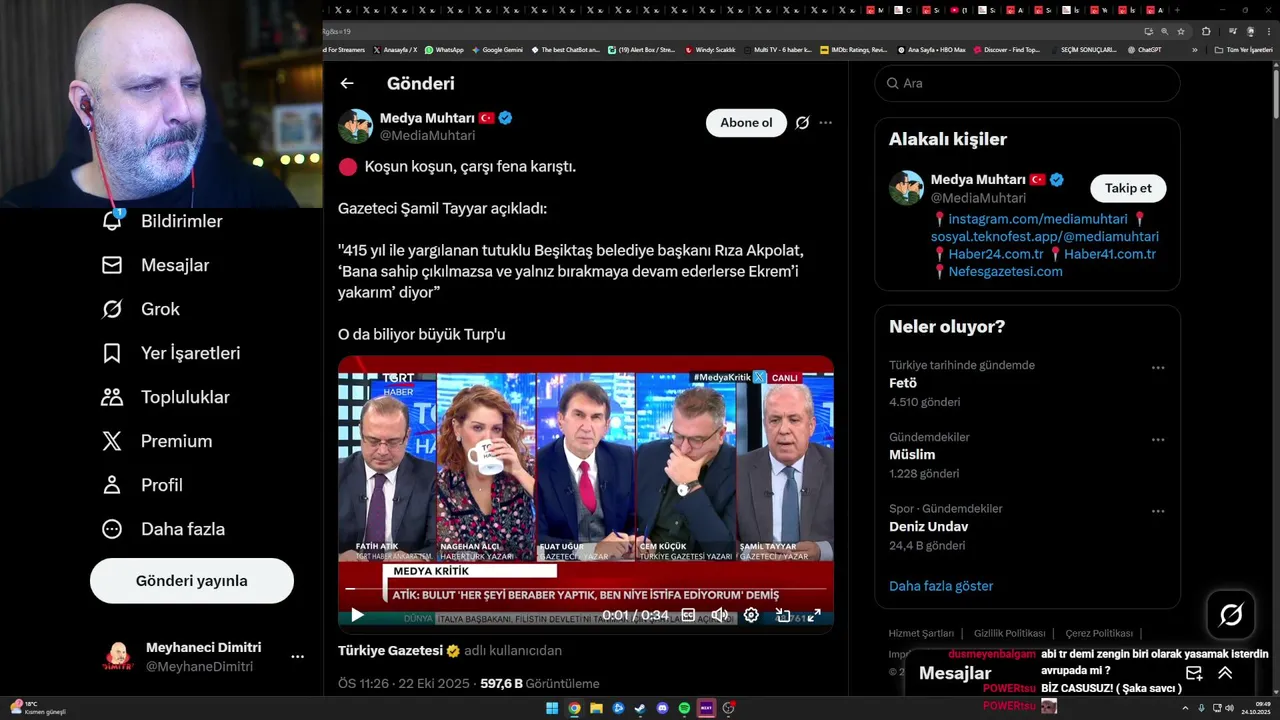Open the Daha fazla göster link
The height and width of the screenshot is (720, 1280).
pos(941,586)
